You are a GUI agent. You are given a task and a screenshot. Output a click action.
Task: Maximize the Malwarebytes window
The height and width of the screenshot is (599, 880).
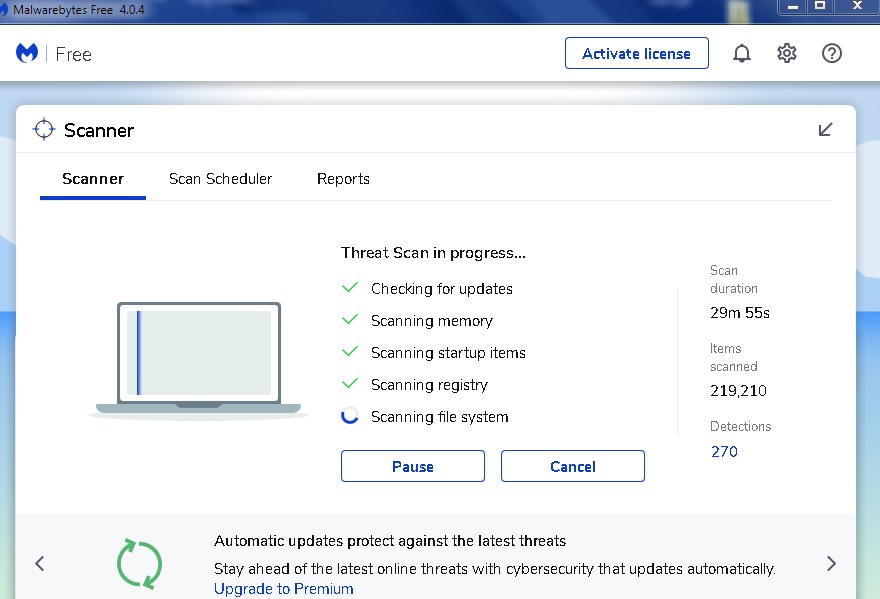(820, 7)
